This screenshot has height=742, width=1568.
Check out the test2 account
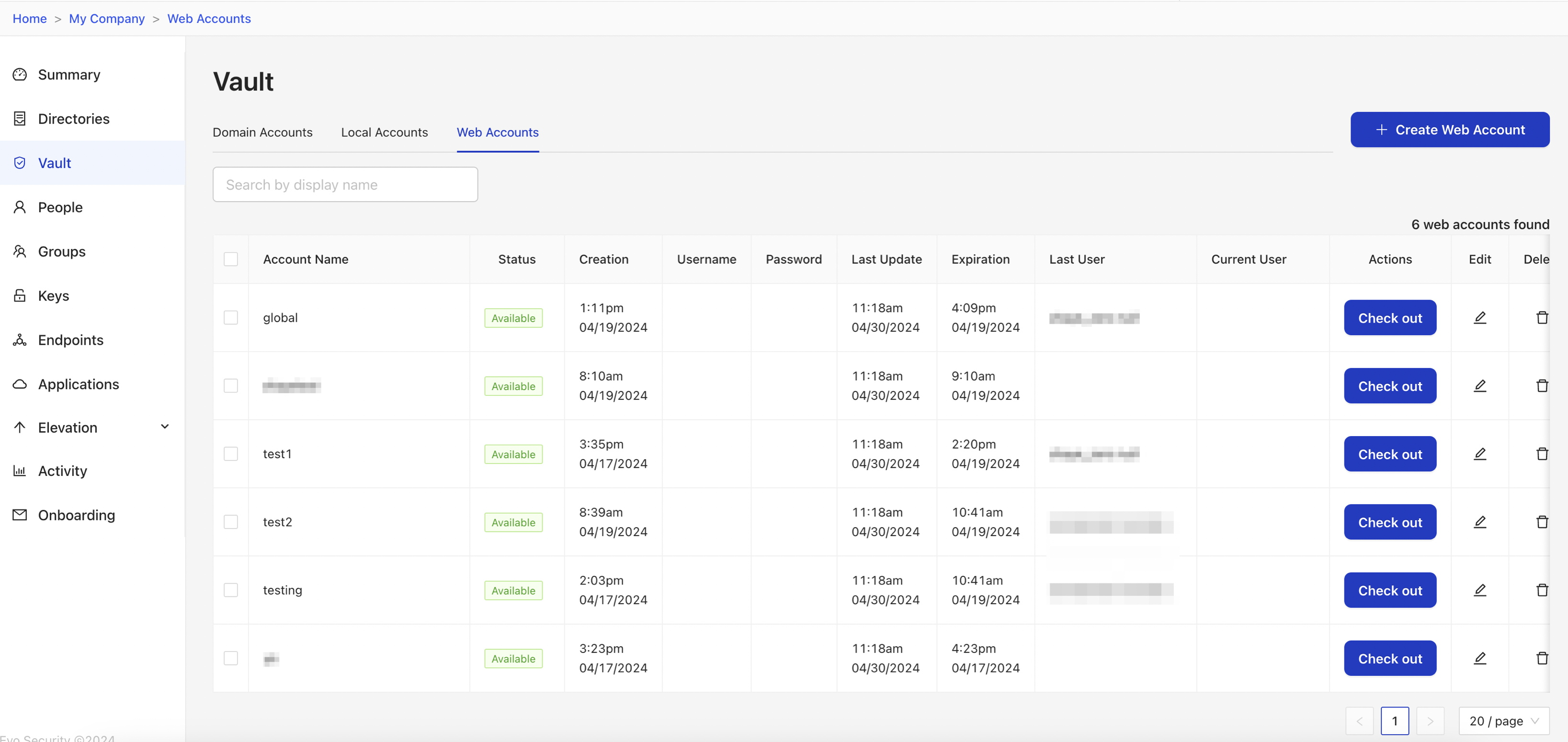(x=1390, y=522)
